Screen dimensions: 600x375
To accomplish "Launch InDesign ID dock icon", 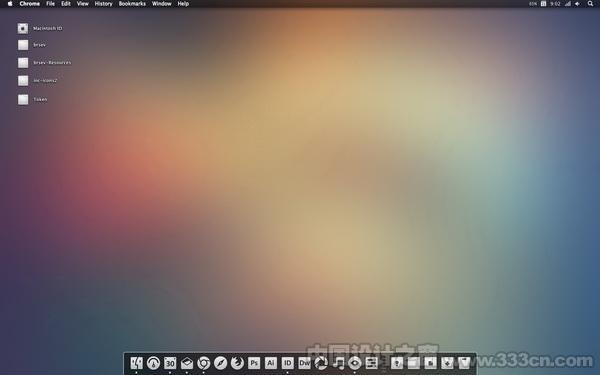I will [287, 363].
